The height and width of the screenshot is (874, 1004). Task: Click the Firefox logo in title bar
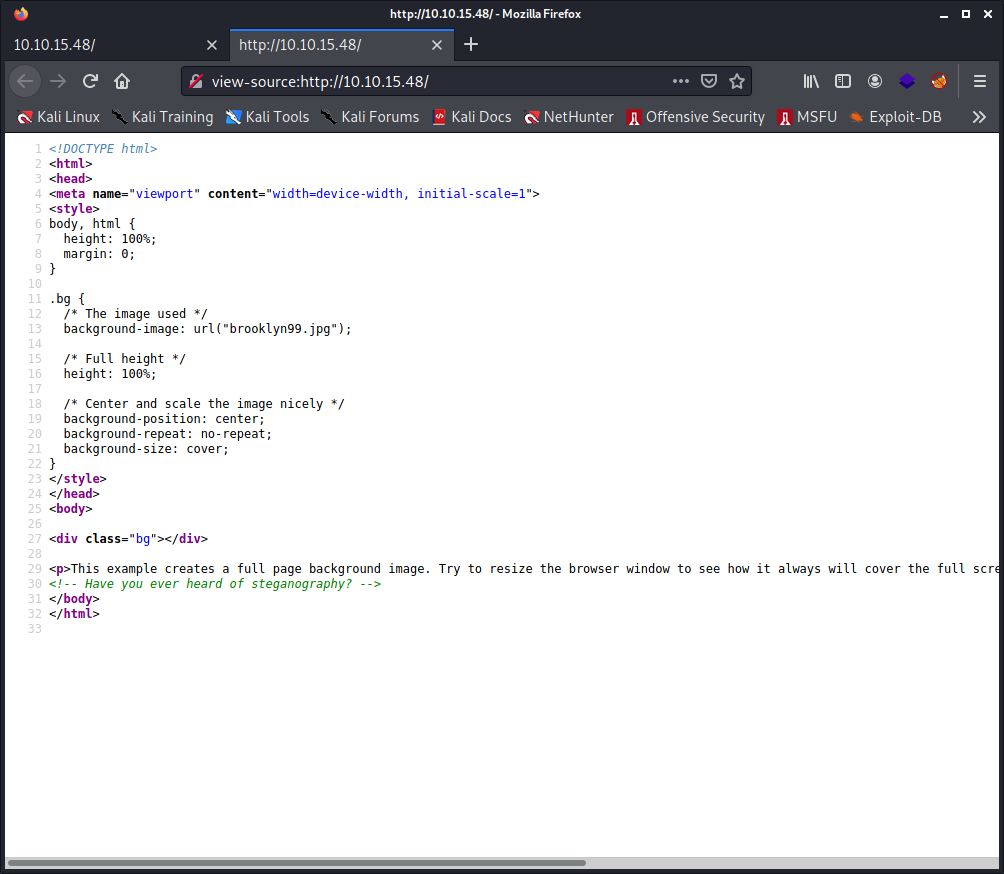coord(21,13)
